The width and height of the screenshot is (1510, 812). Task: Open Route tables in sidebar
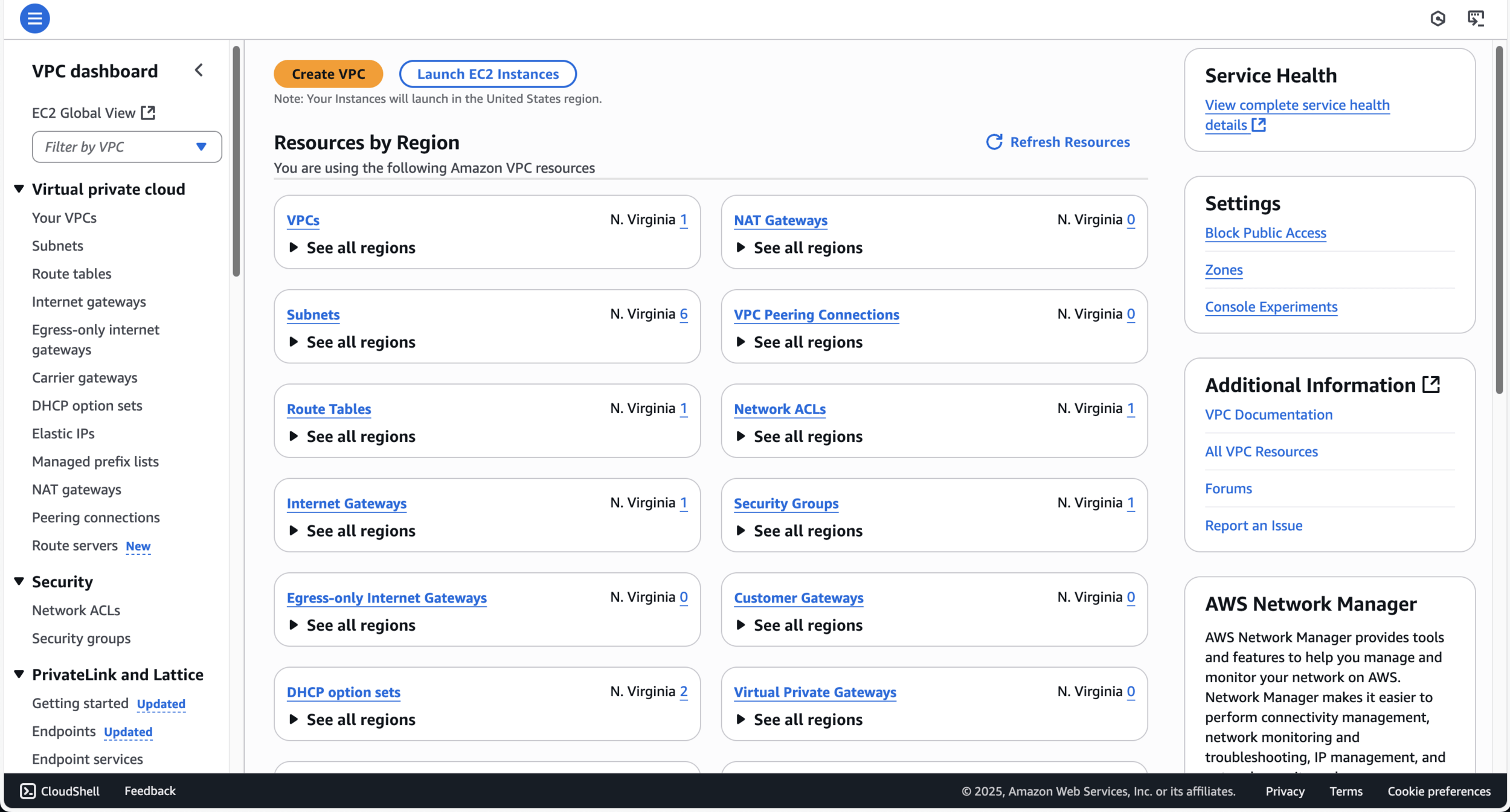tap(71, 273)
